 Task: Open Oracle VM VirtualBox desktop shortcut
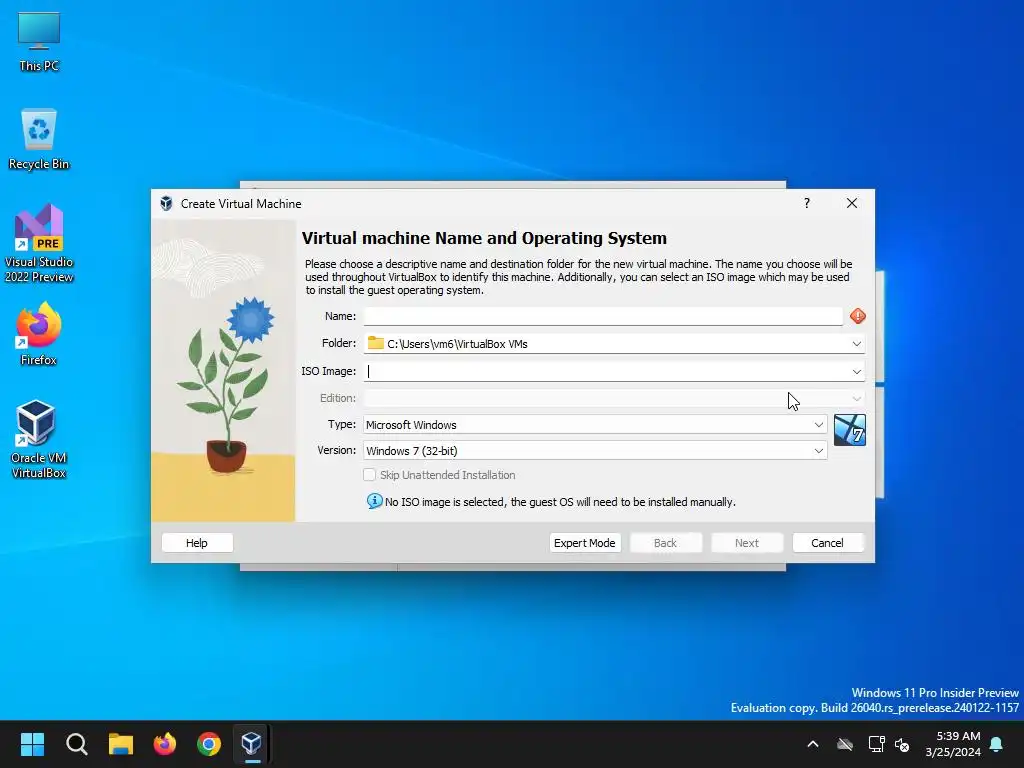click(39, 439)
